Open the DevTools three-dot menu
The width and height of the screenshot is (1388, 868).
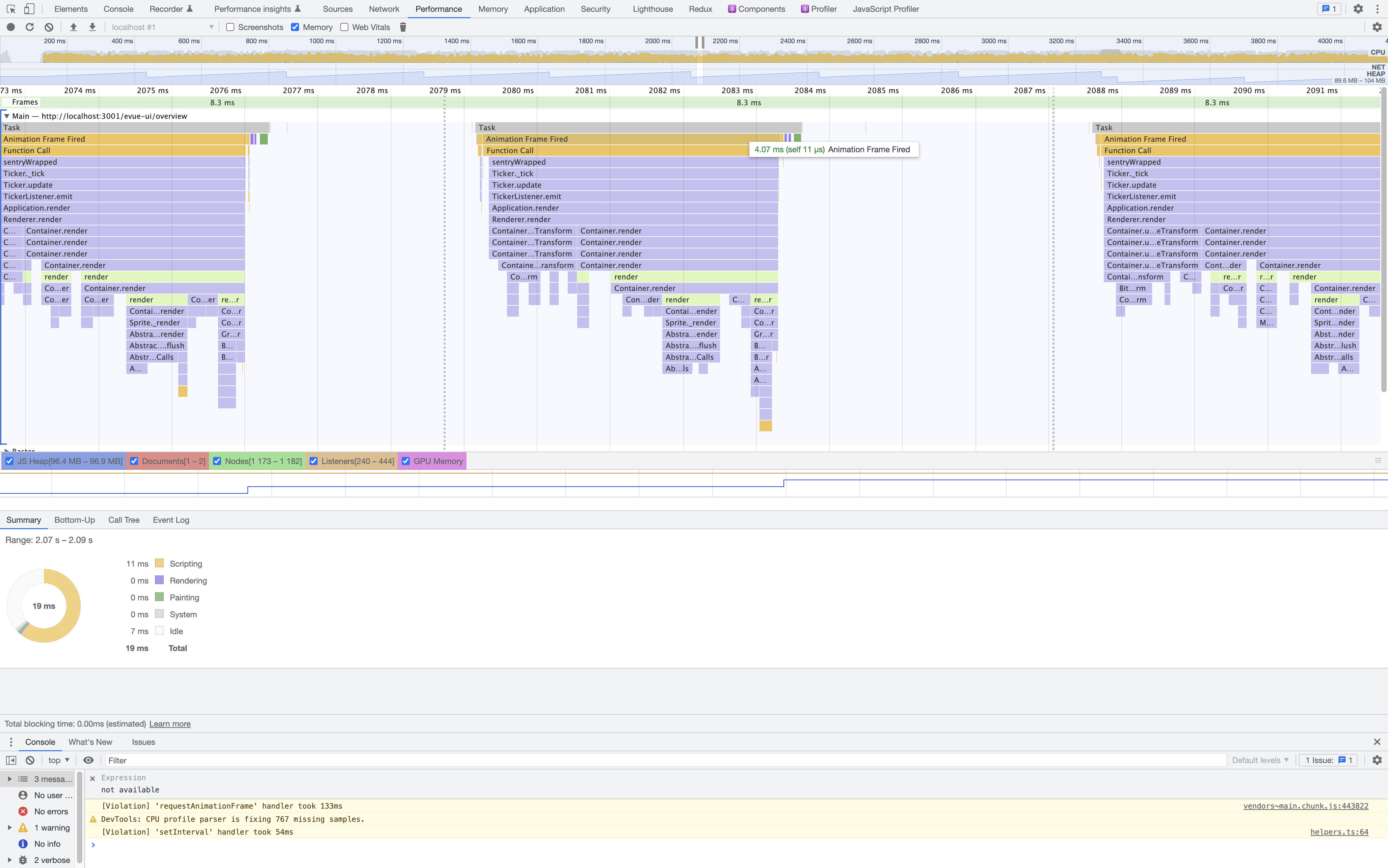[1377, 9]
